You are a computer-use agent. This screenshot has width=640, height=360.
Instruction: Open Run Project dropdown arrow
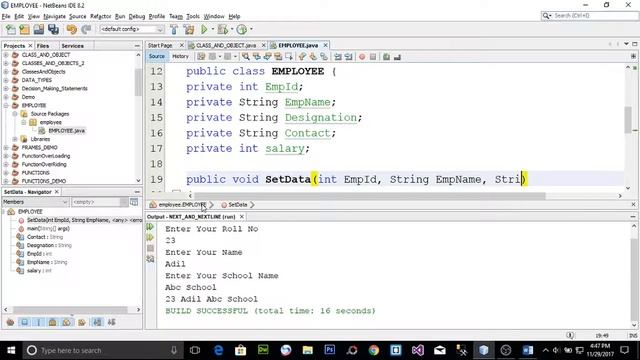coord(213,29)
